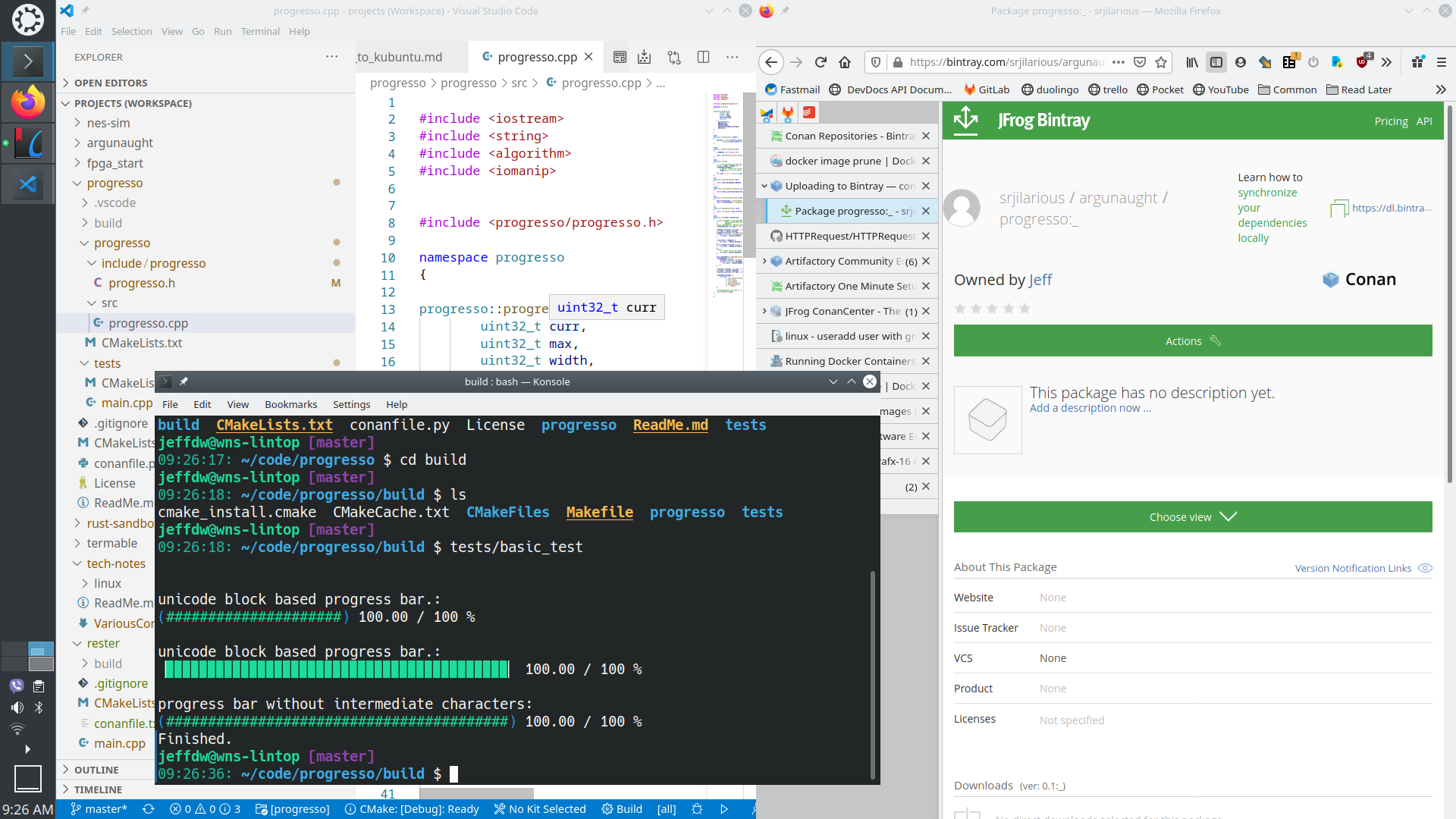Open progresso.h file in explorer
The height and width of the screenshot is (819, 1456).
tap(142, 283)
